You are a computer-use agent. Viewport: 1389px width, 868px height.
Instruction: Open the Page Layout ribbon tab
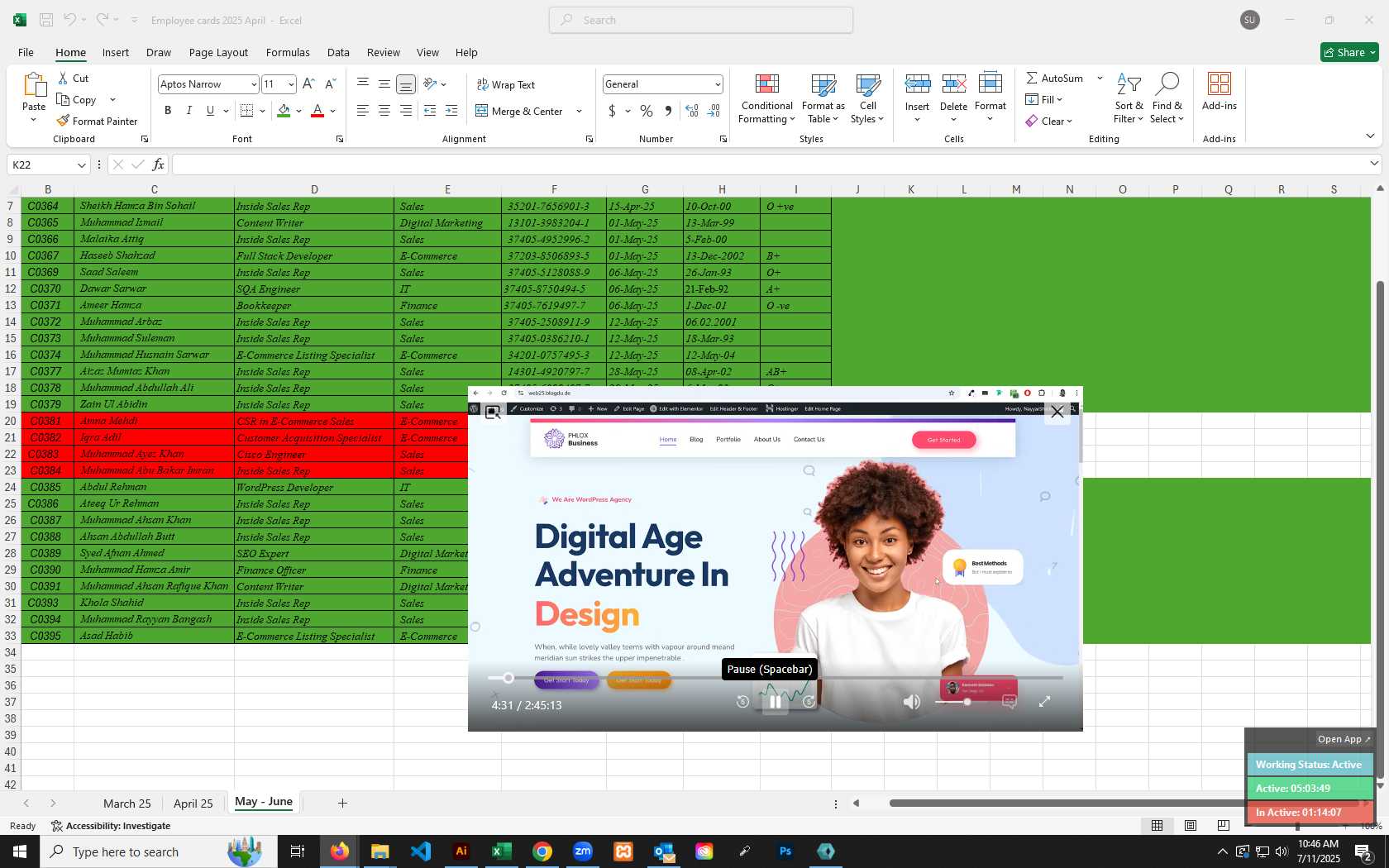coord(218,52)
